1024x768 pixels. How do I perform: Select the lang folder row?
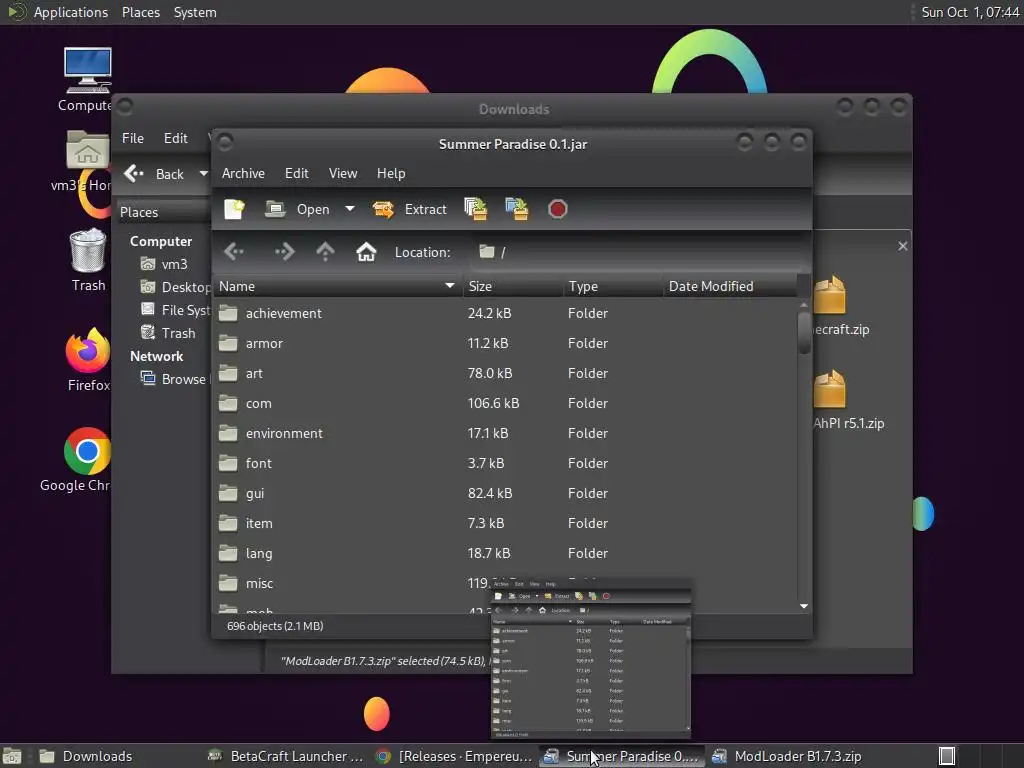(505, 554)
